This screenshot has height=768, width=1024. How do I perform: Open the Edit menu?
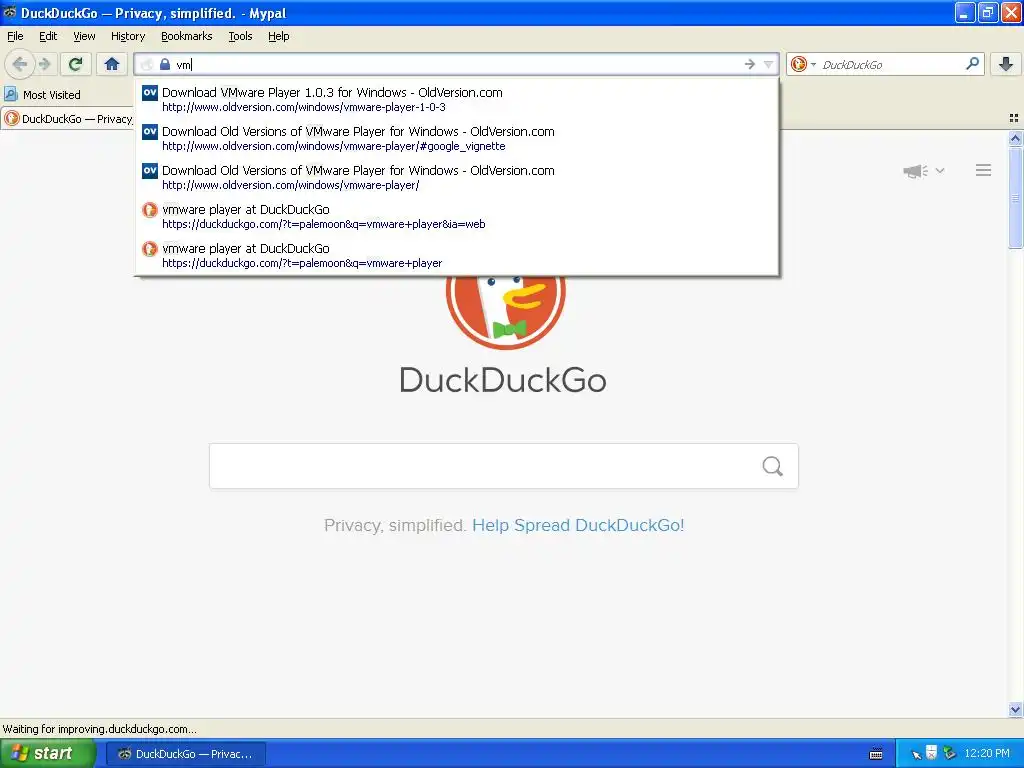point(48,36)
